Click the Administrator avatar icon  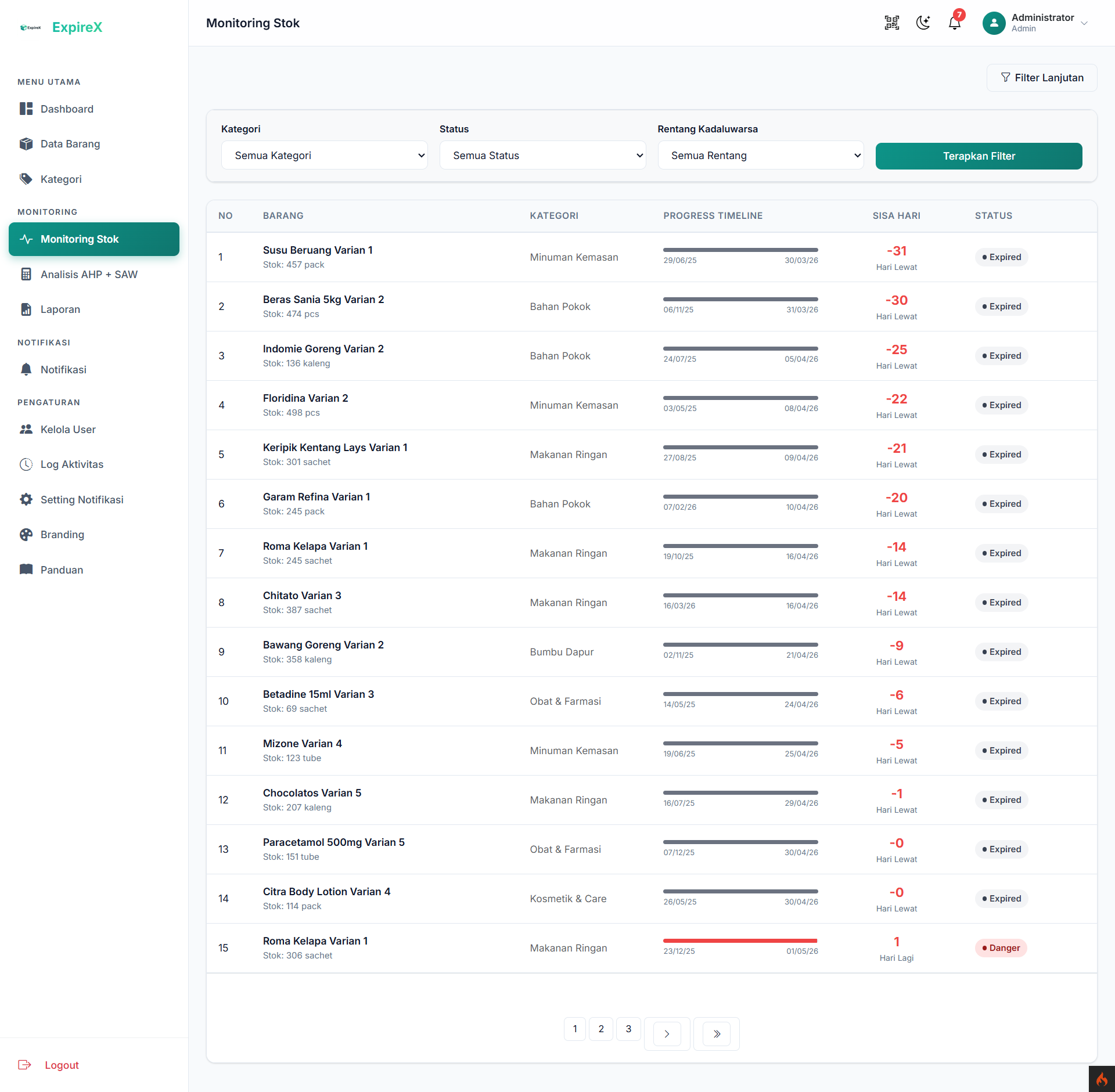pyautogui.click(x=994, y=23)
